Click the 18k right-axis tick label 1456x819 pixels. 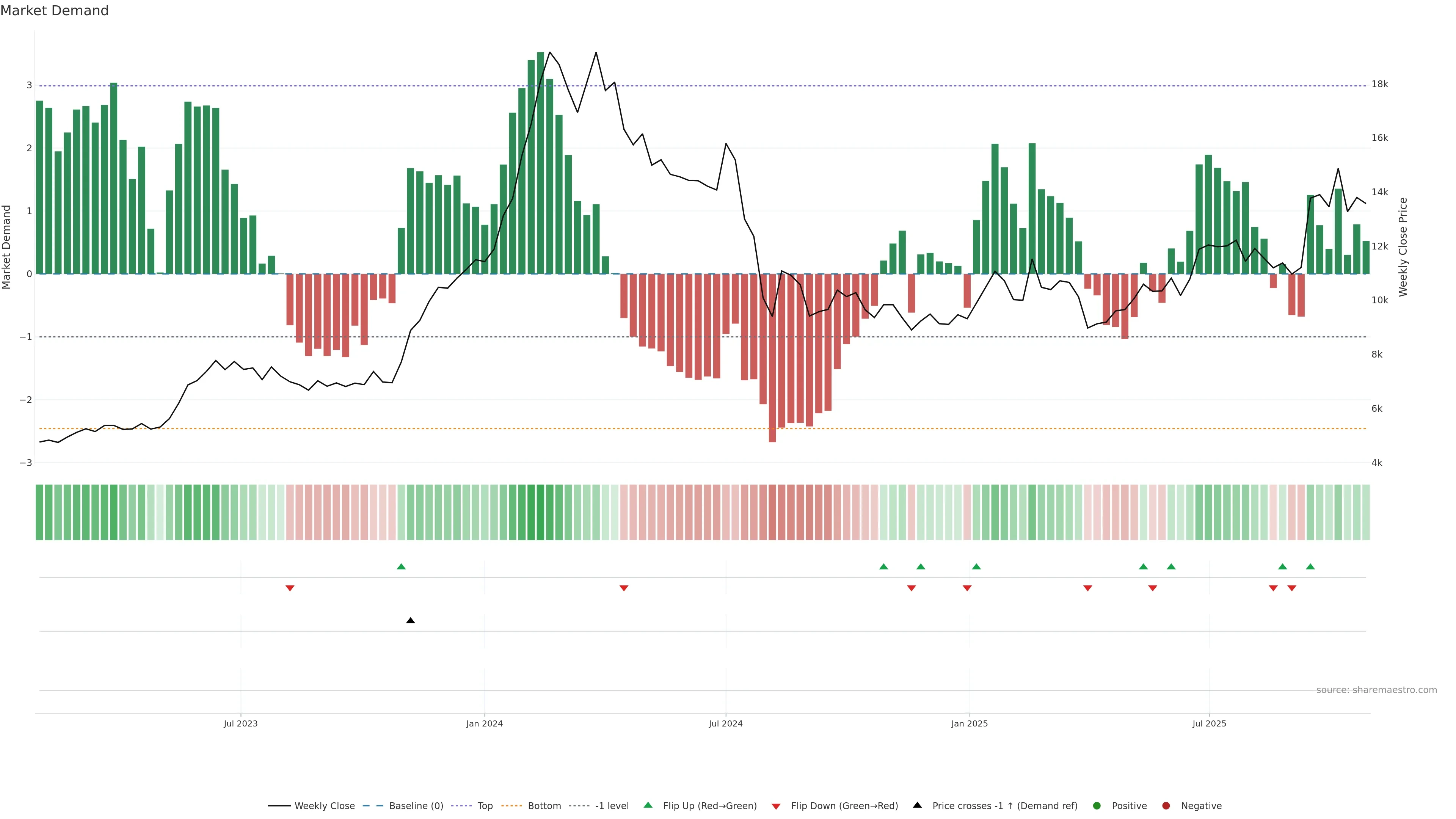click(1380, 84)
